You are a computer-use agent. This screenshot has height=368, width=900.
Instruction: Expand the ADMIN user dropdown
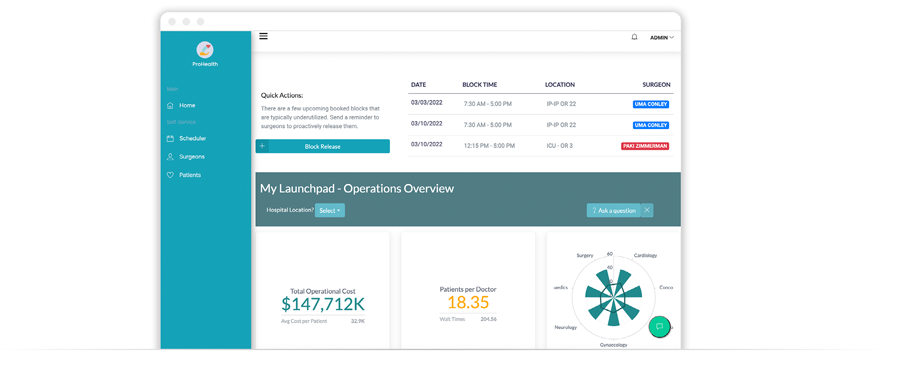[x=662, y=37]
